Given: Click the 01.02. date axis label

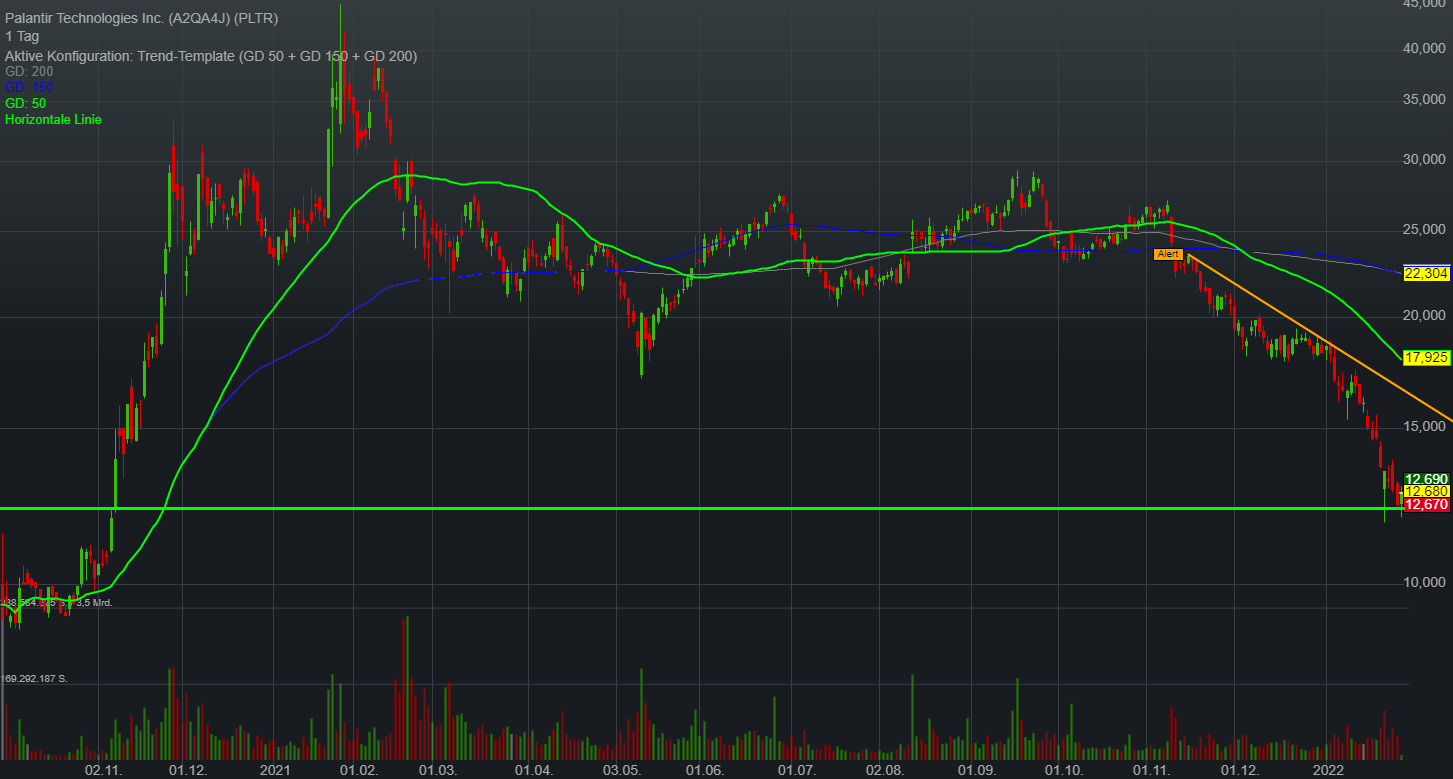Looking at the screenshot, I should [x=360, y=771].
